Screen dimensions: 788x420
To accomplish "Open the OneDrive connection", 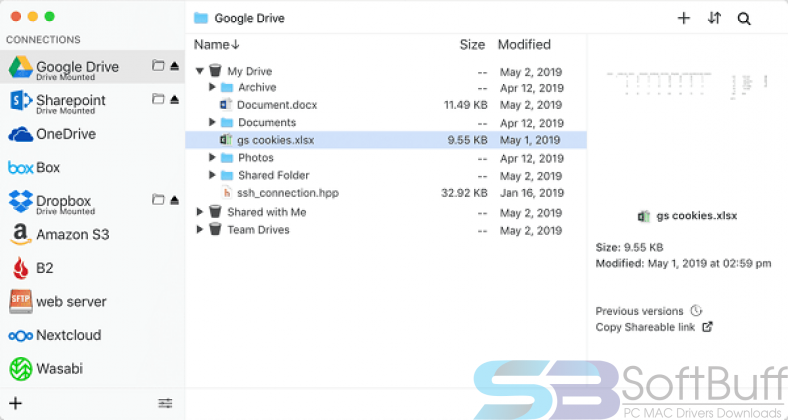I will coord(92,134).
